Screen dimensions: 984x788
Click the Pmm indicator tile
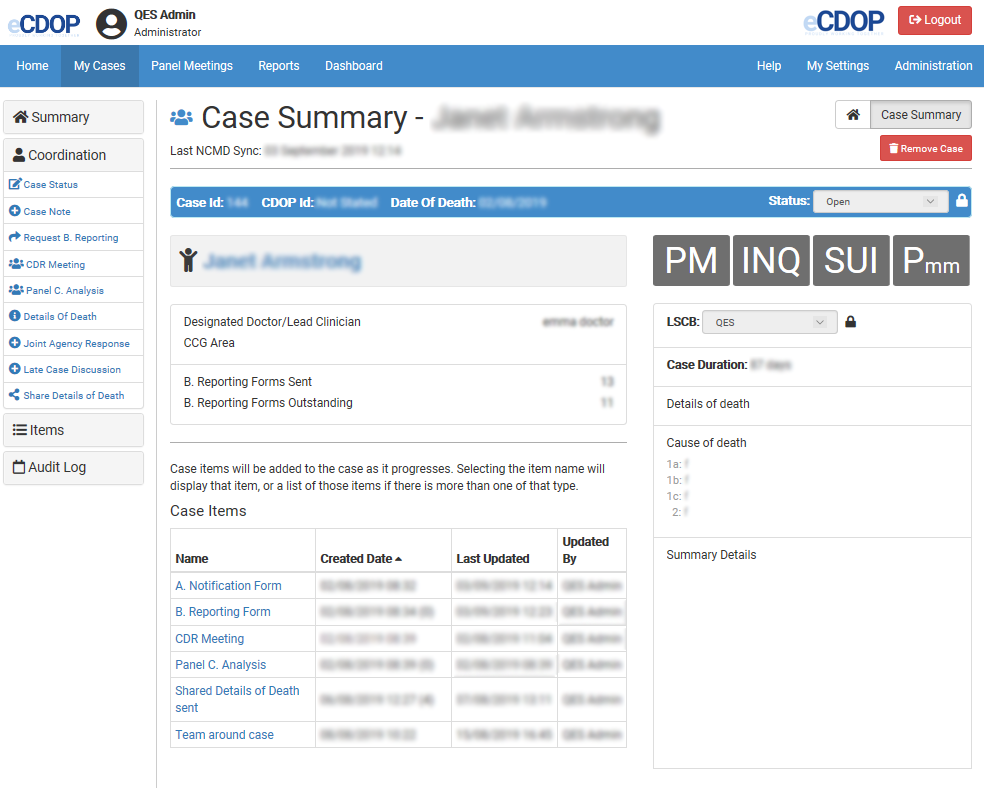coord(931,261)
